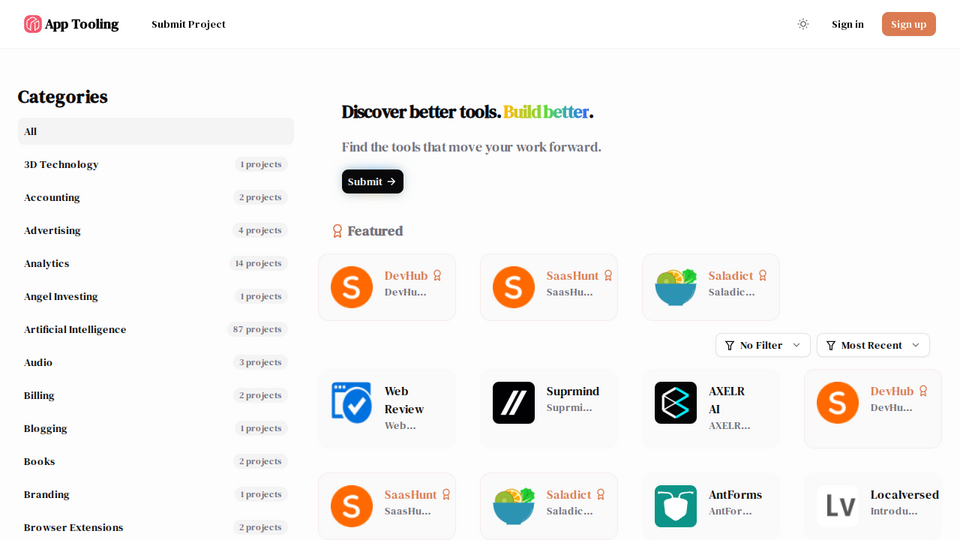The image size is (960, 540).
Task: Click the AXELR AI hexagon logo
Action: click(x=676, y=403)
